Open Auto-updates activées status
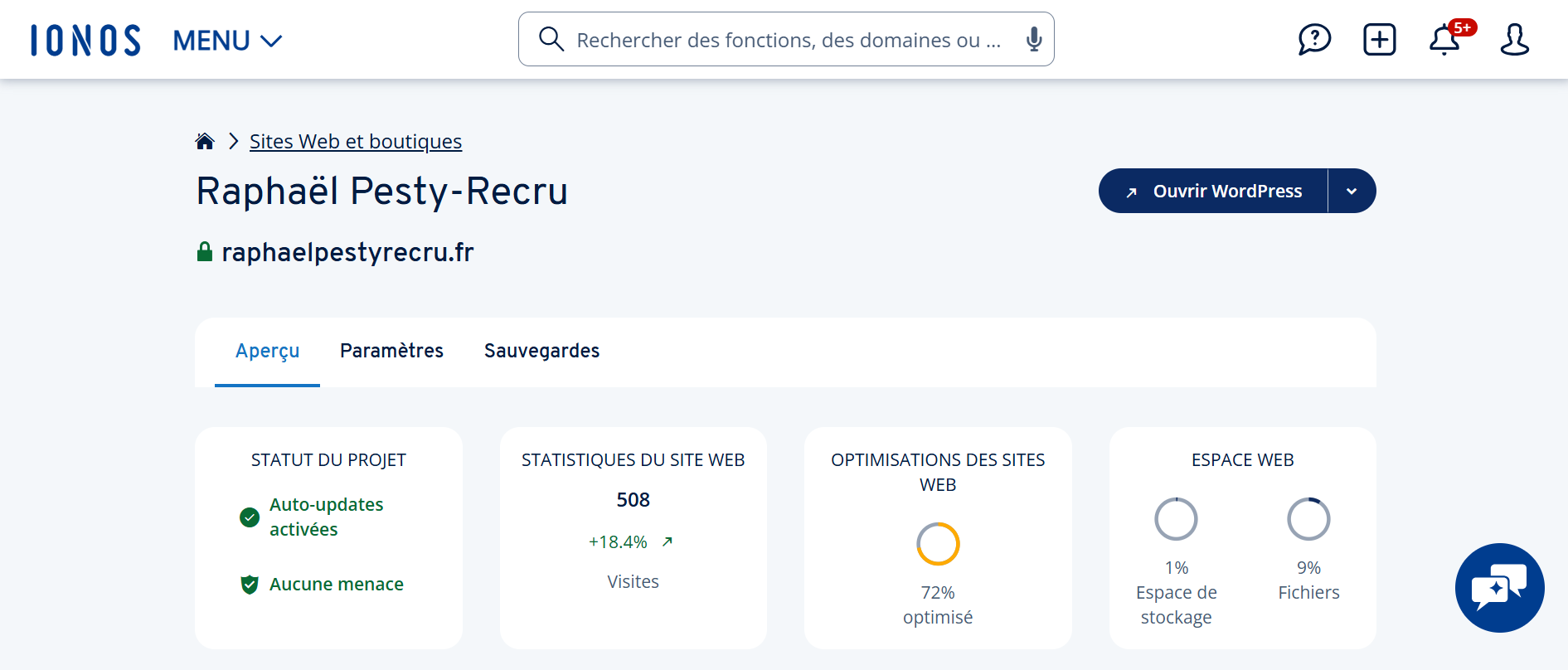Image resolution: width=1568 pixels, height=670 pixels. (x=327, y=517)
